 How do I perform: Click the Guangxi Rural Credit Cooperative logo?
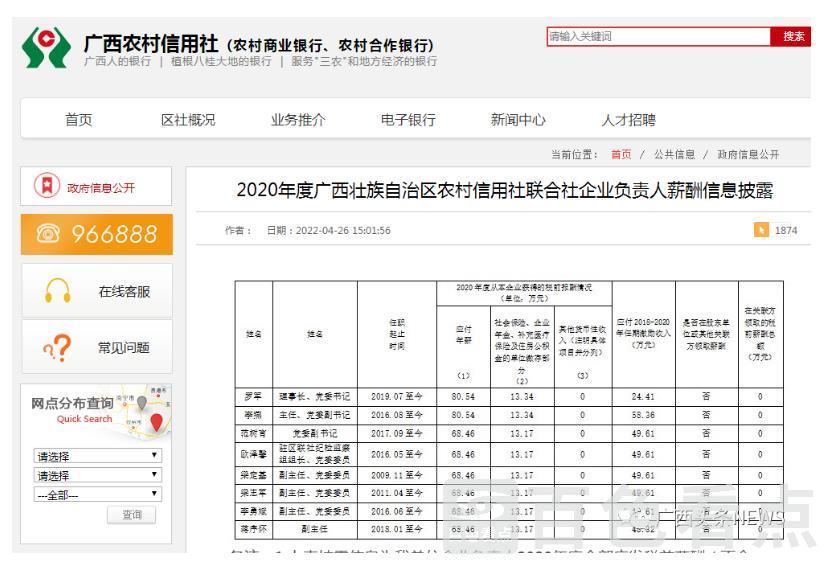46,46
